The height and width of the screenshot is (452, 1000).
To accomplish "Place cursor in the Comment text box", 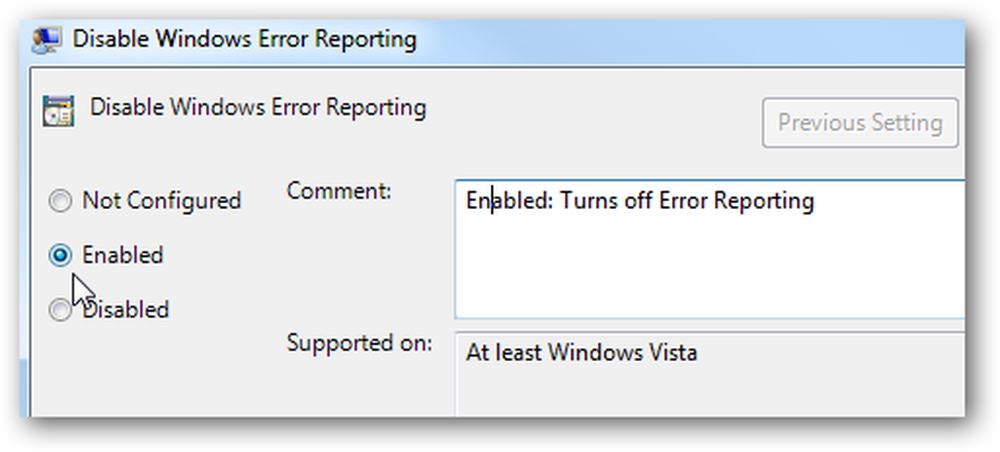I will tap(709, 249).
